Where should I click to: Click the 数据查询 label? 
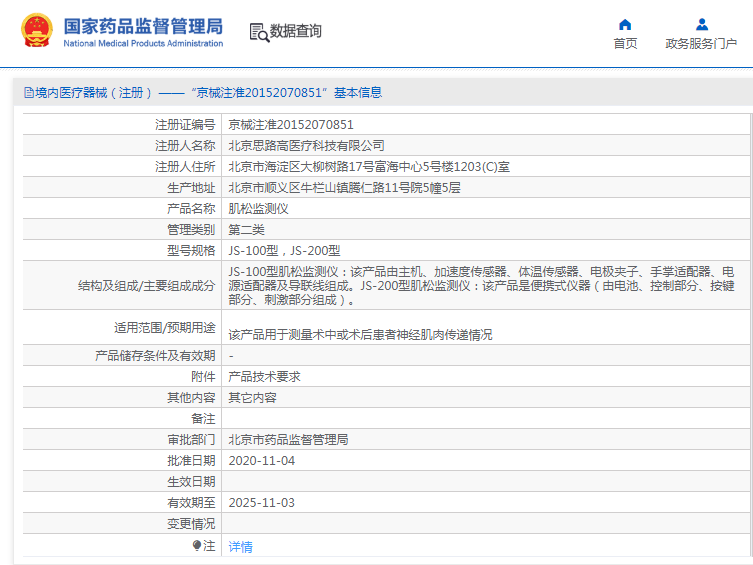[x=295, y=31]
